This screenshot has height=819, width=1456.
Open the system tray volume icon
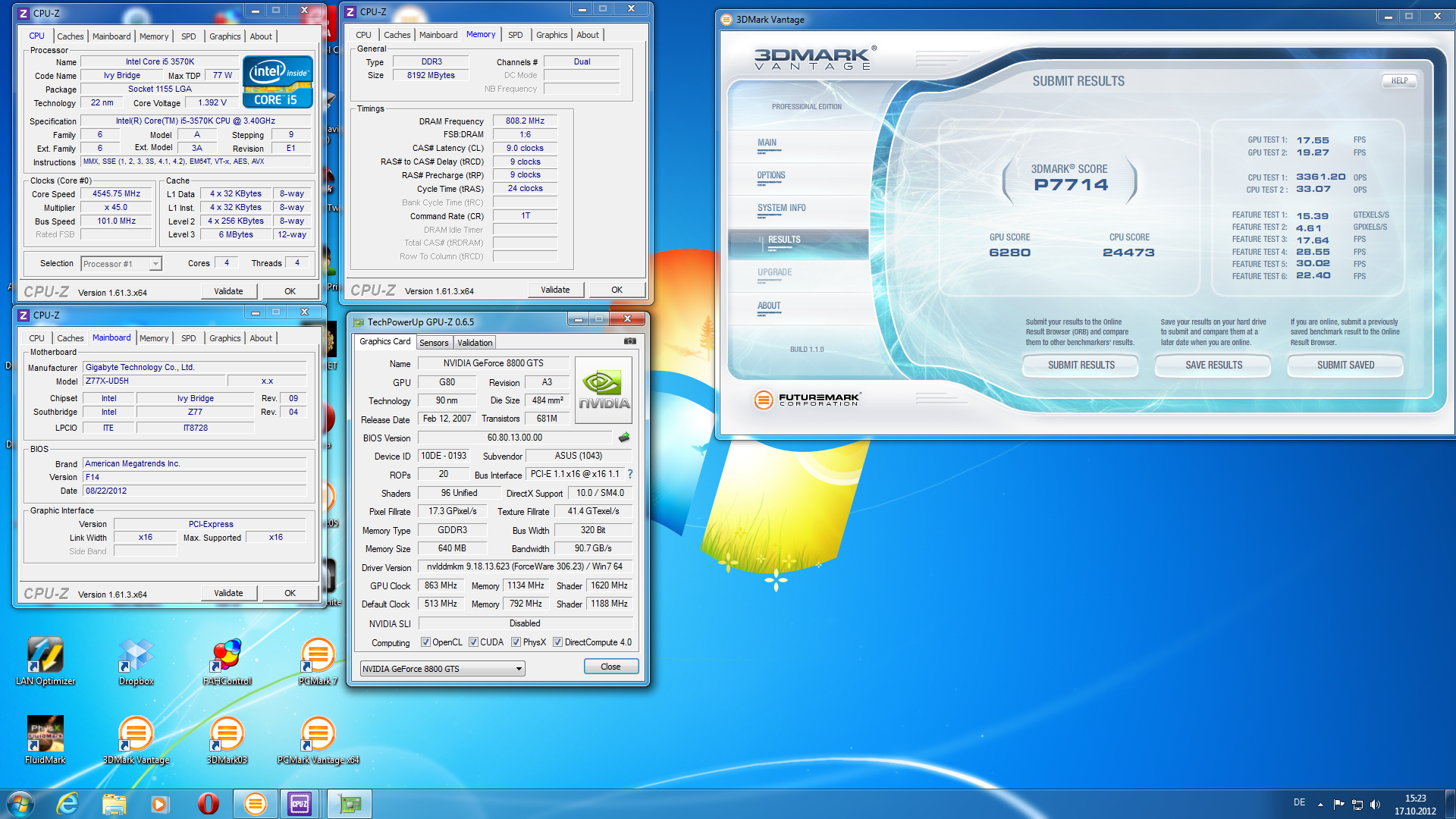coord(1376,805)
